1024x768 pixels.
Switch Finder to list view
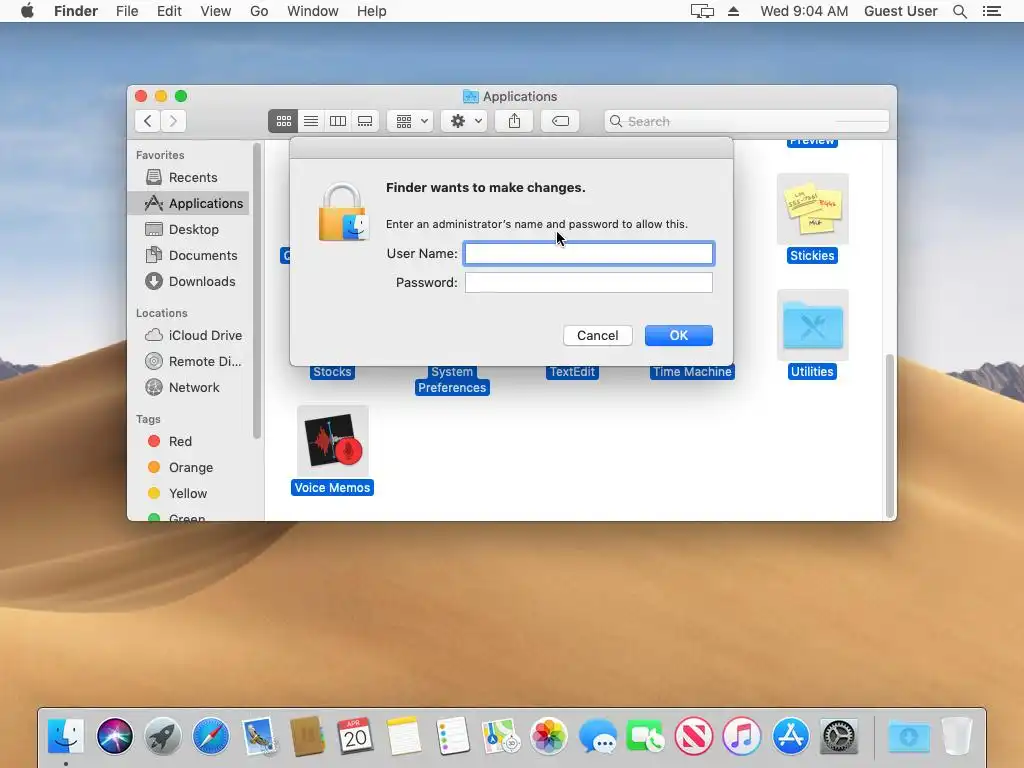(311, 121)
